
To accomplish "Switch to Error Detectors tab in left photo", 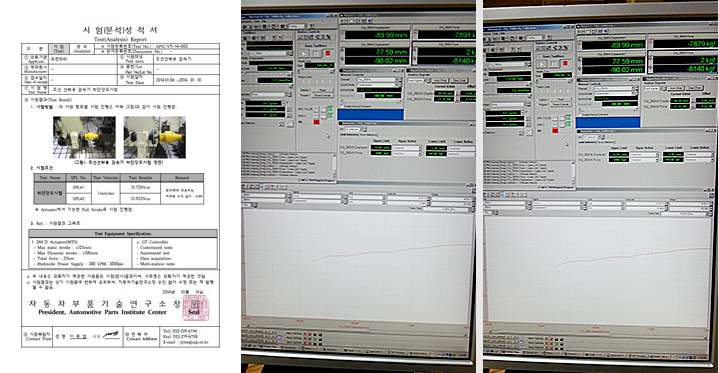I will pos(368,134).
